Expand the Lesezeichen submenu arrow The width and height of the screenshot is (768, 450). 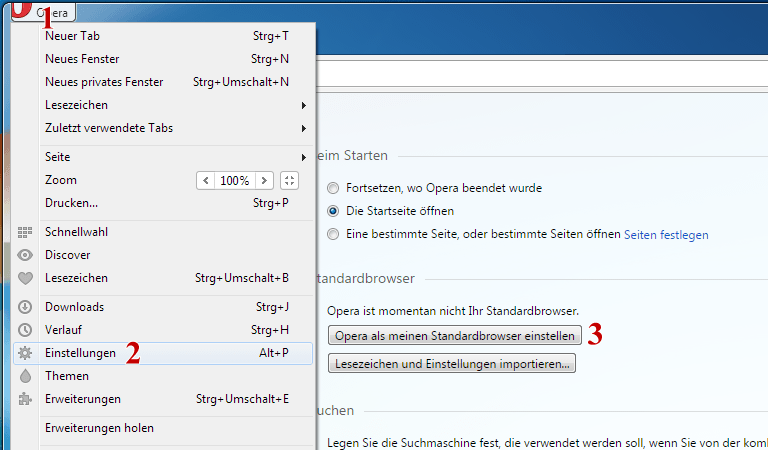[304, 105]
